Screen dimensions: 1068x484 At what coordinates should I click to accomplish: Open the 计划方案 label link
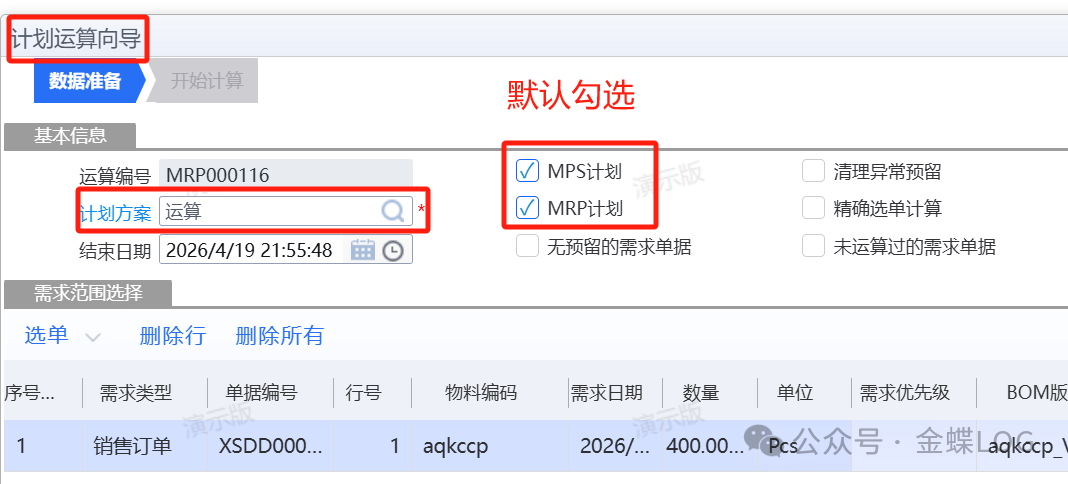(x=115, y=212)
